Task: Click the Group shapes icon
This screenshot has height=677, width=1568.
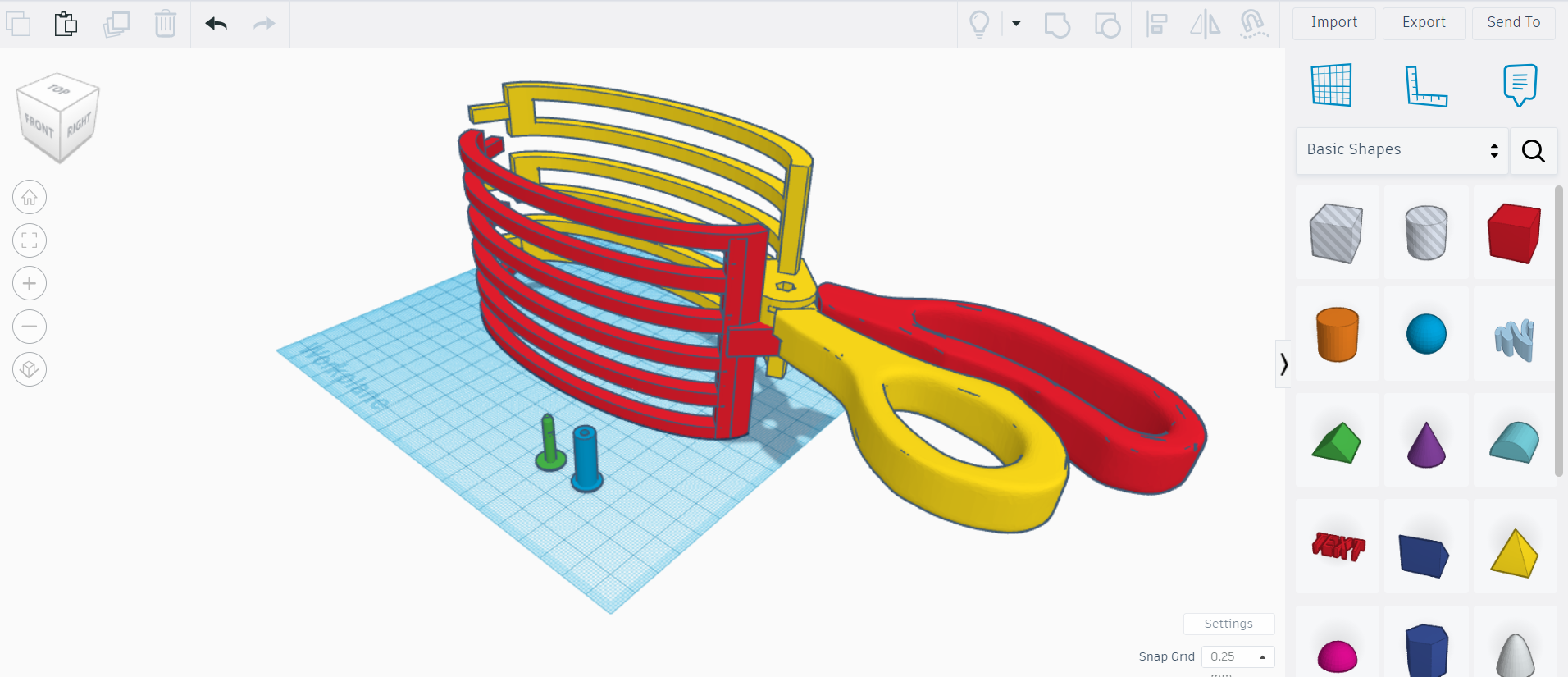Action: click(x=1057, y=25)
